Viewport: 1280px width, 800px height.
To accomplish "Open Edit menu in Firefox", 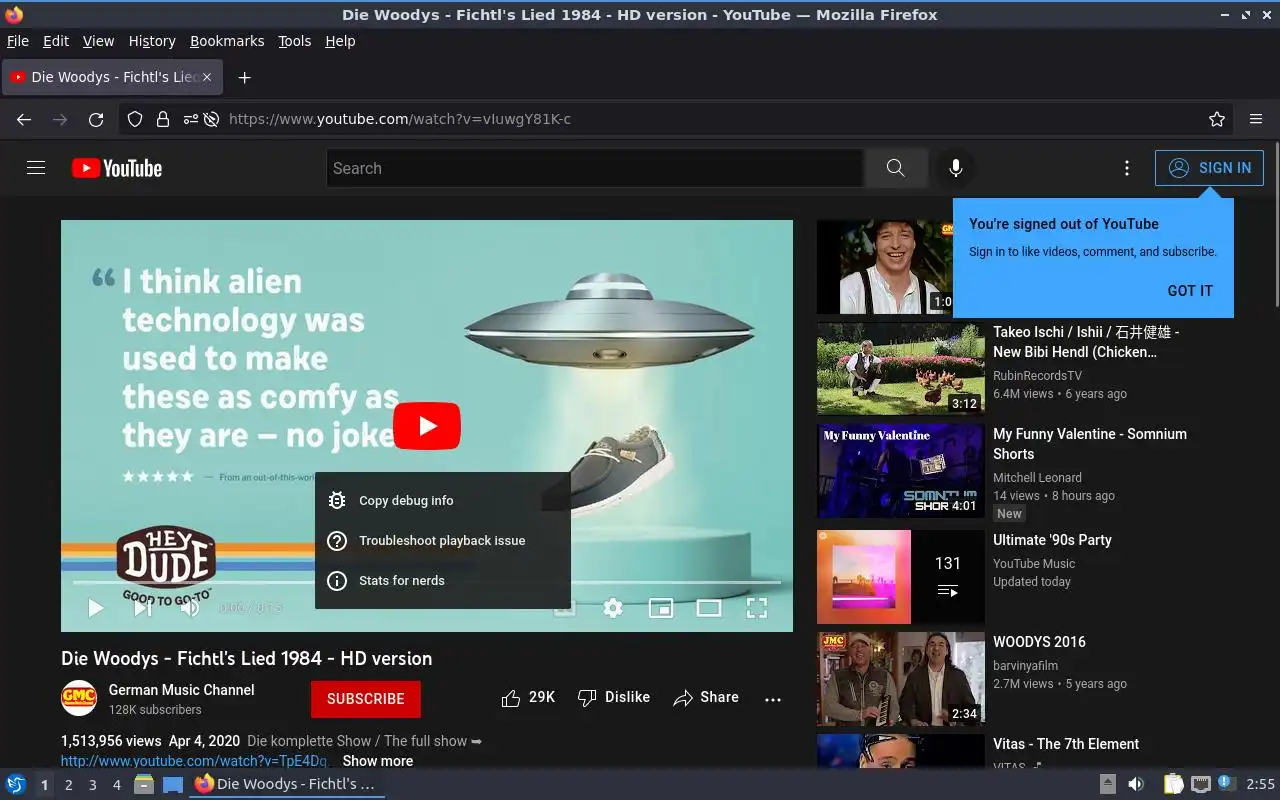I will [x=56, y=41].
